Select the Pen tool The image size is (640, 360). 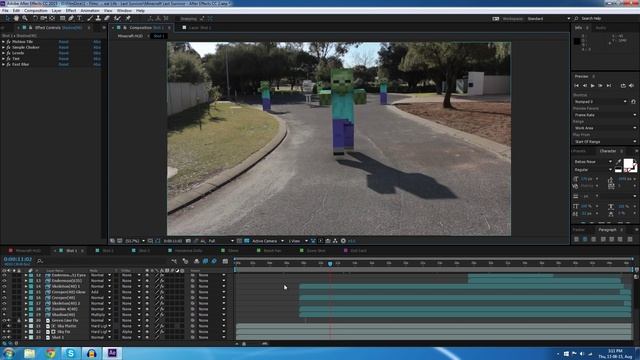[71, 18]
